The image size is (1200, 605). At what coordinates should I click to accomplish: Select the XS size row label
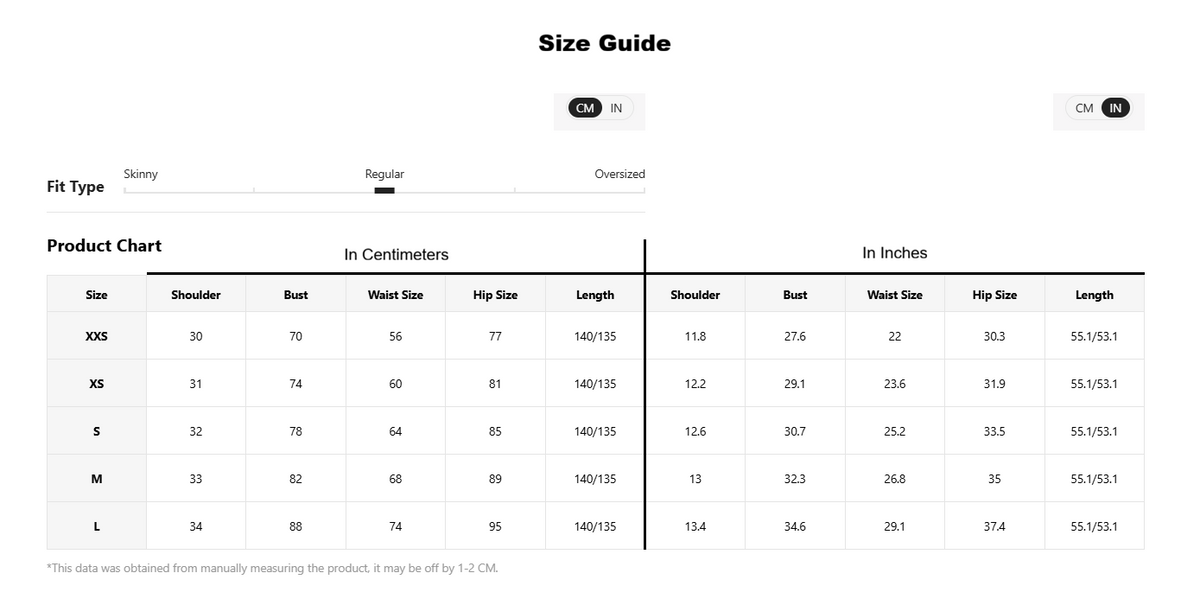pyautogui.click(x=97, y=384)
